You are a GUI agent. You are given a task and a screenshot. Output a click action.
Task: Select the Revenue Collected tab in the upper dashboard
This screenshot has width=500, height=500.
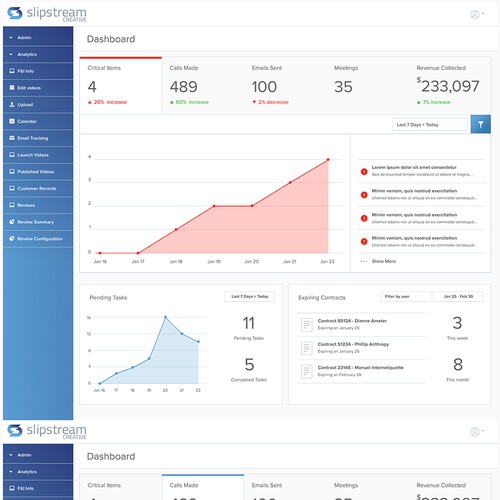(x=450, y=86)
